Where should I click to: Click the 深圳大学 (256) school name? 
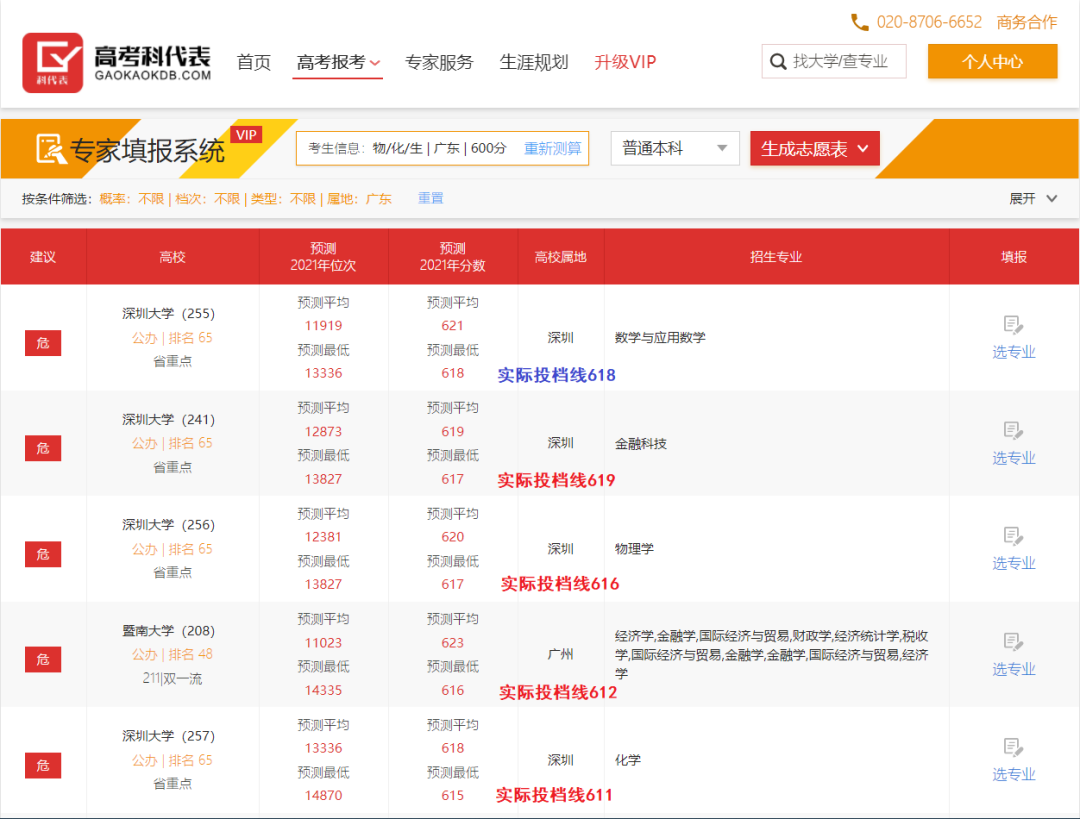click(x=169, y=525)
